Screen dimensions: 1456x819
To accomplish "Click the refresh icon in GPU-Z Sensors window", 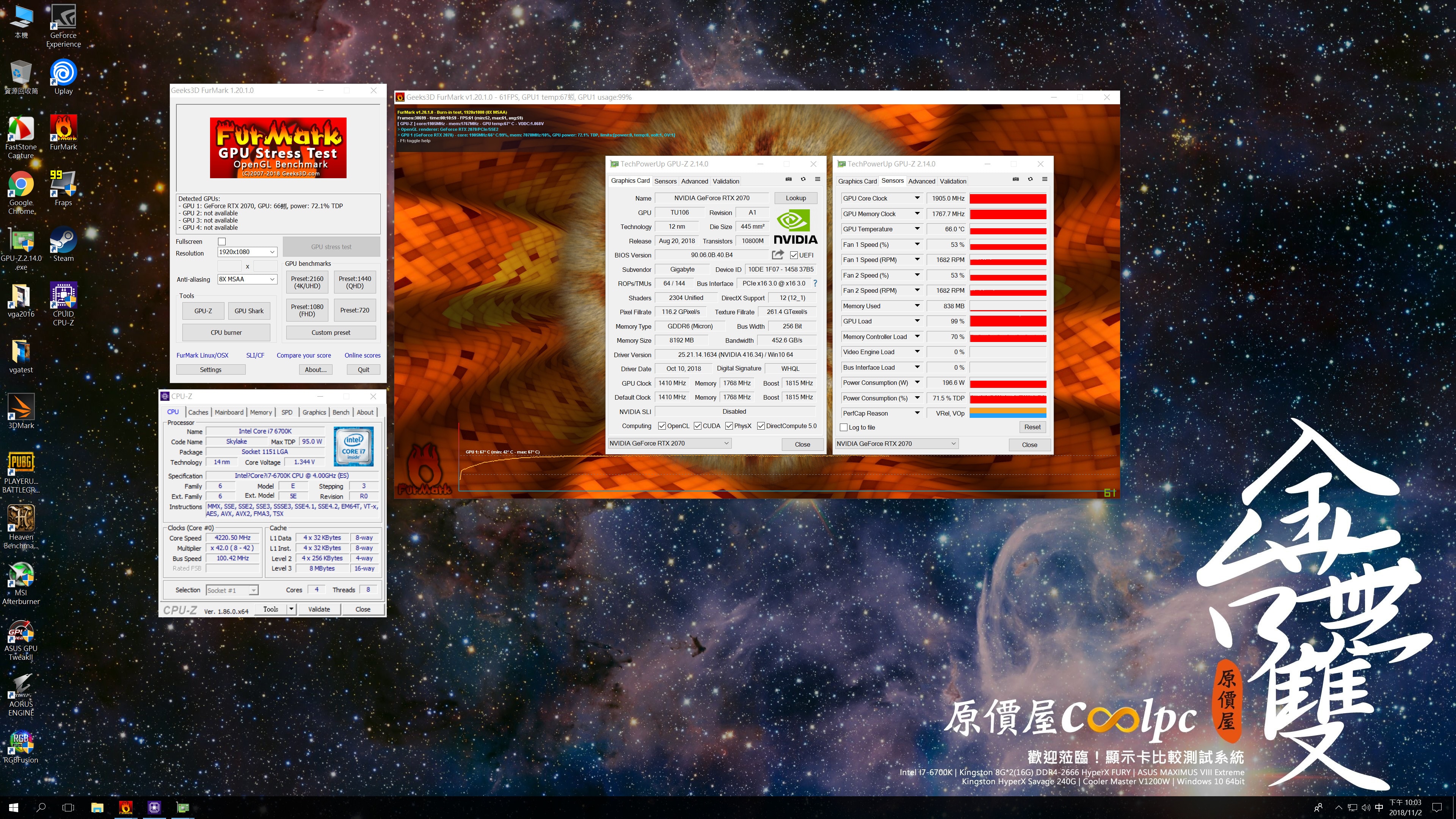I will click(x=1030, y=179).
